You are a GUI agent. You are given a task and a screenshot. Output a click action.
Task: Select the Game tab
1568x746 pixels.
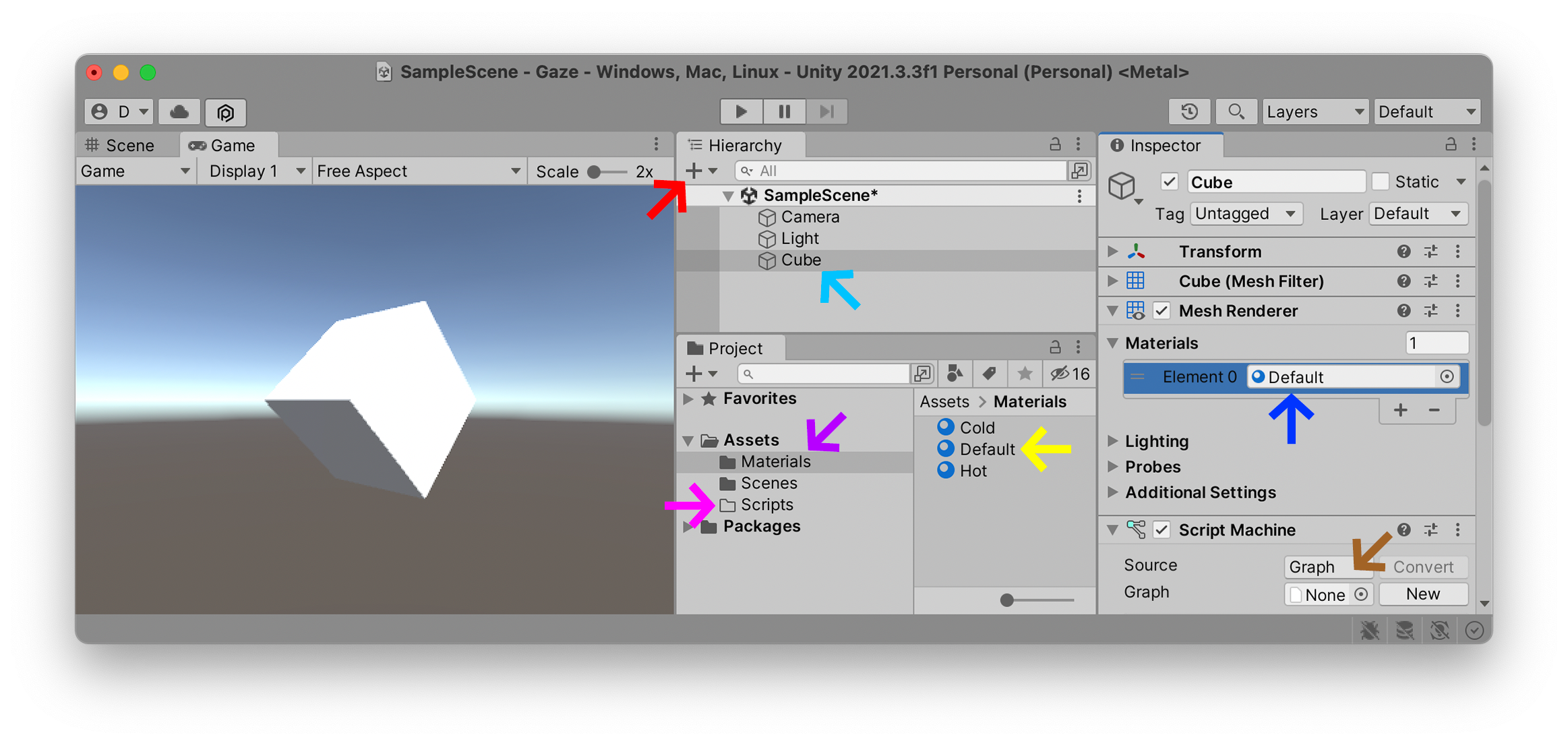click(229, 144)
